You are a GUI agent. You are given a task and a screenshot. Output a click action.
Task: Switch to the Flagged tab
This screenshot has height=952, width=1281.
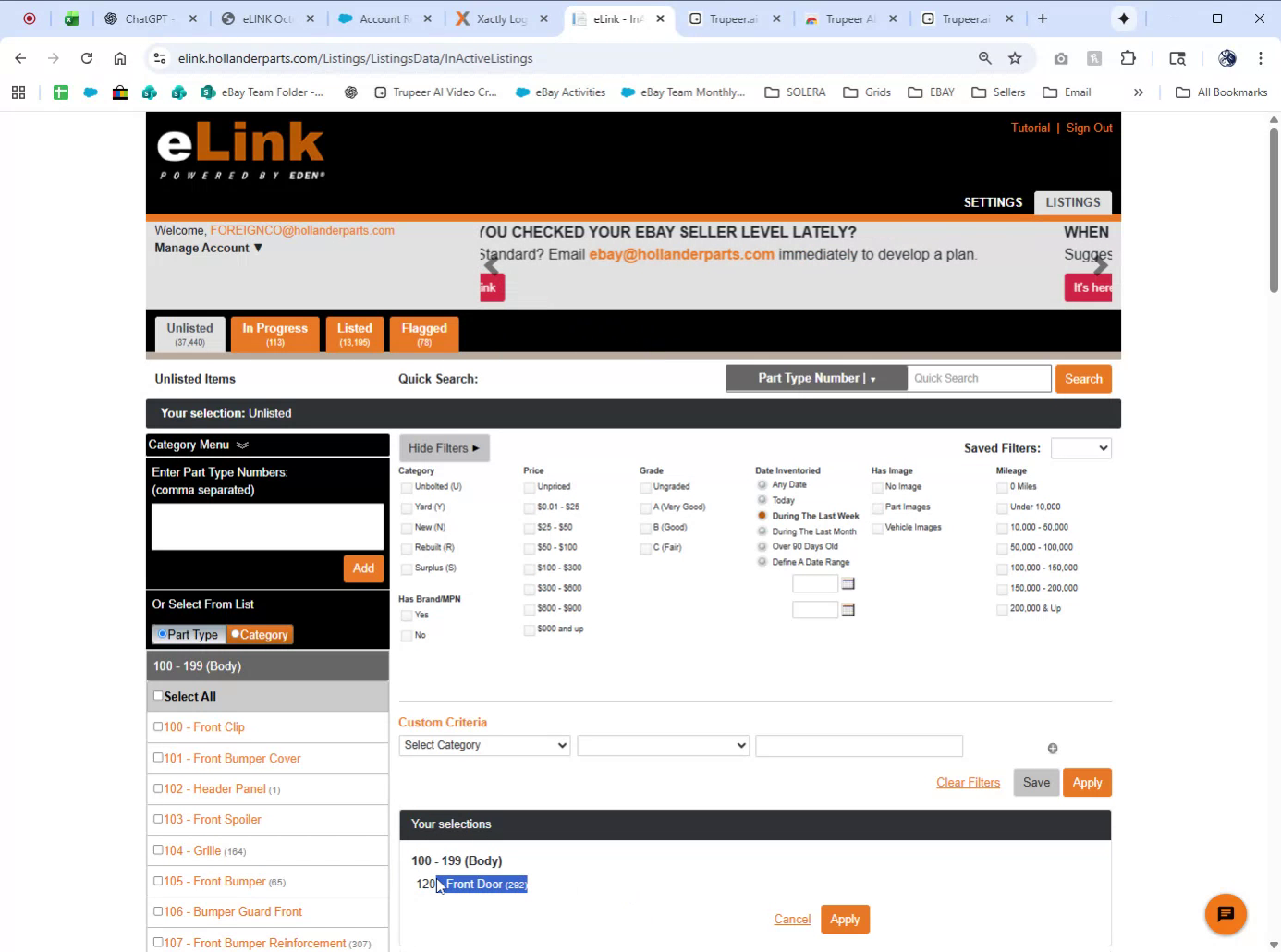click(x=424, y=334)
